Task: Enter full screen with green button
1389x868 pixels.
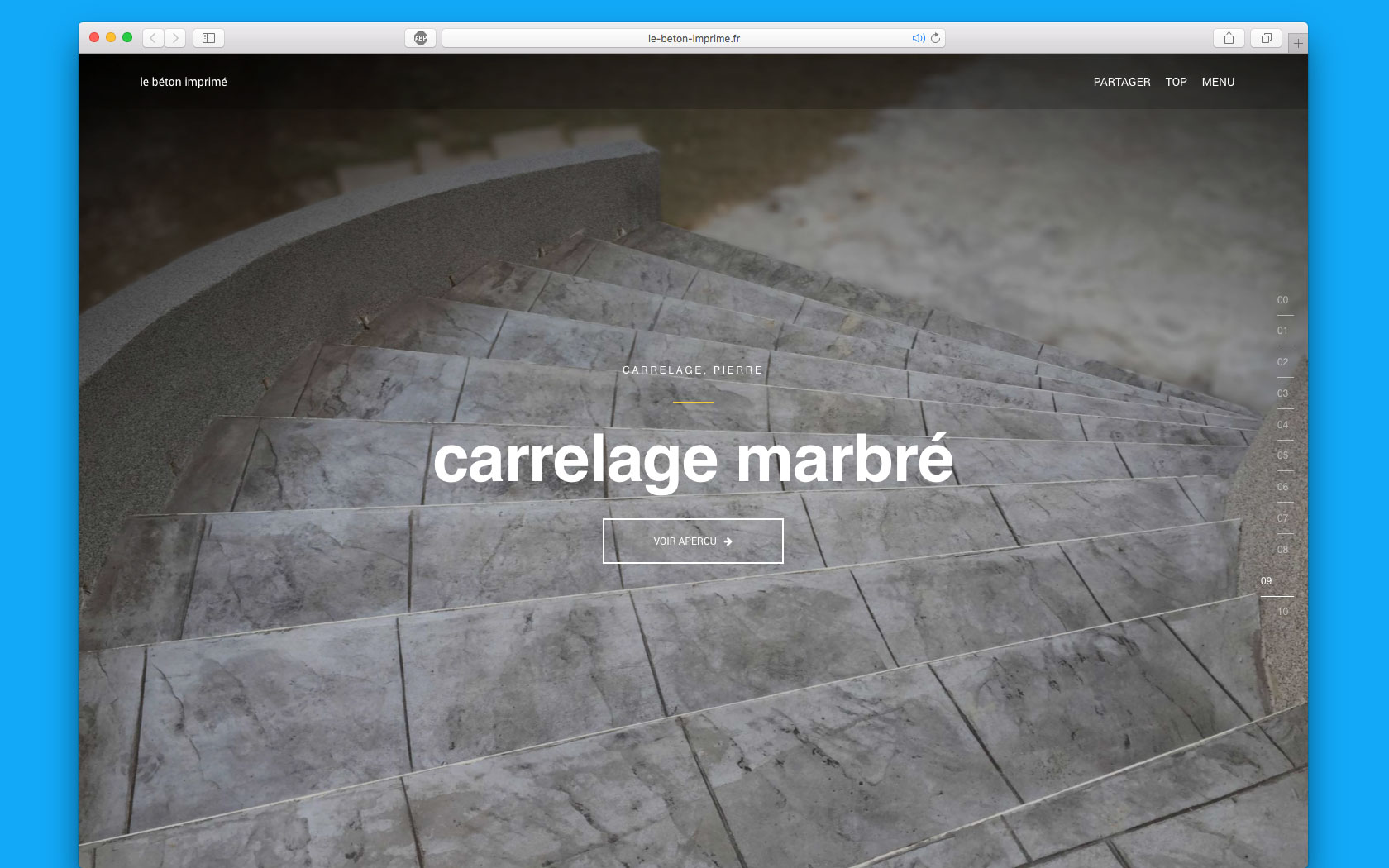Action: coord(127,37)
